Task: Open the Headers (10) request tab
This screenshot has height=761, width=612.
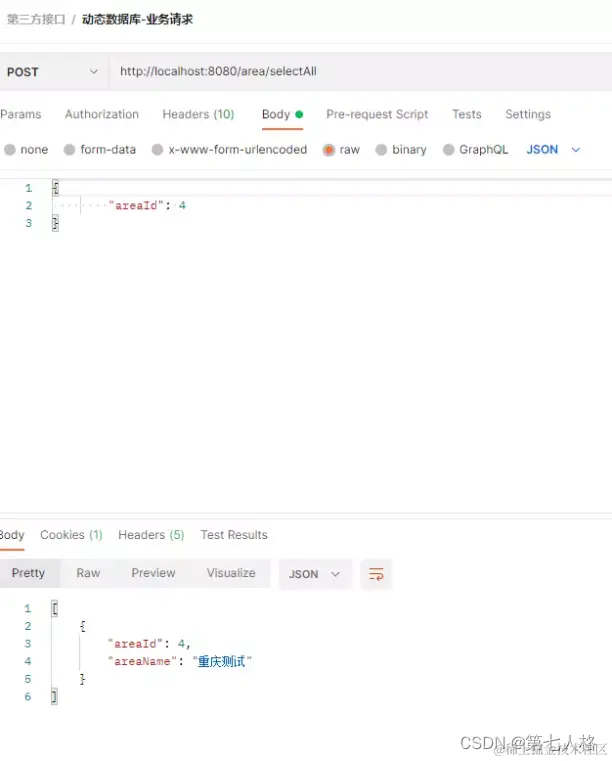Action: (x=198, y=114)
